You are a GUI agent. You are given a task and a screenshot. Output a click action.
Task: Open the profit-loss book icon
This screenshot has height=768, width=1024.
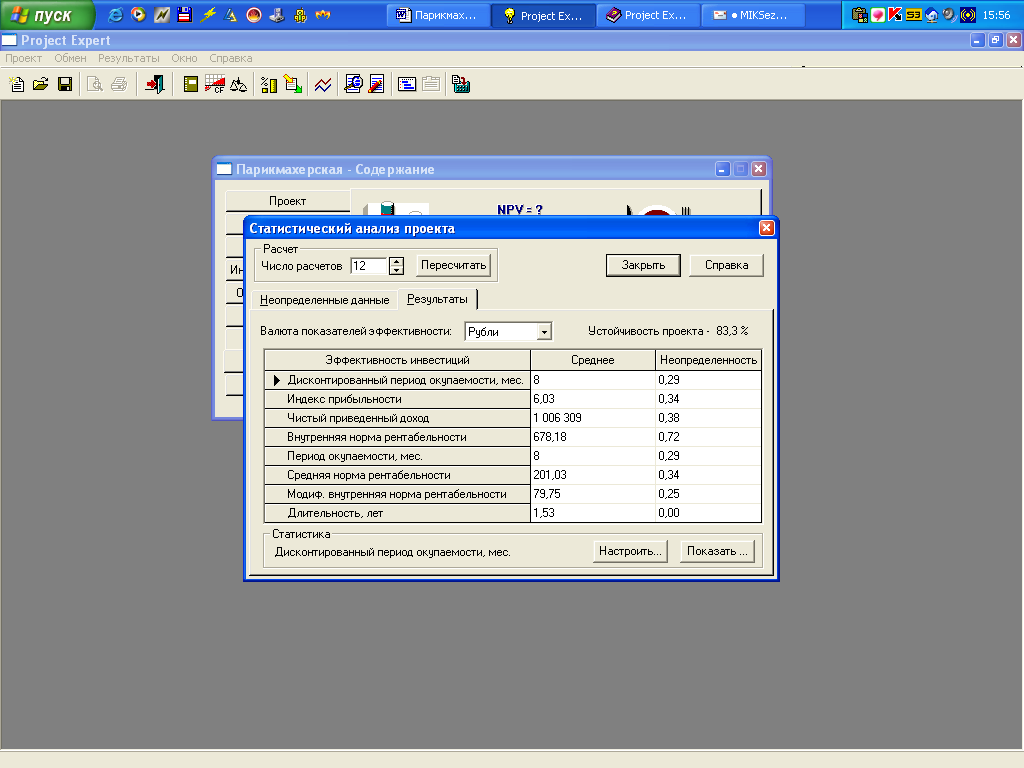click(x=191, y=84)
